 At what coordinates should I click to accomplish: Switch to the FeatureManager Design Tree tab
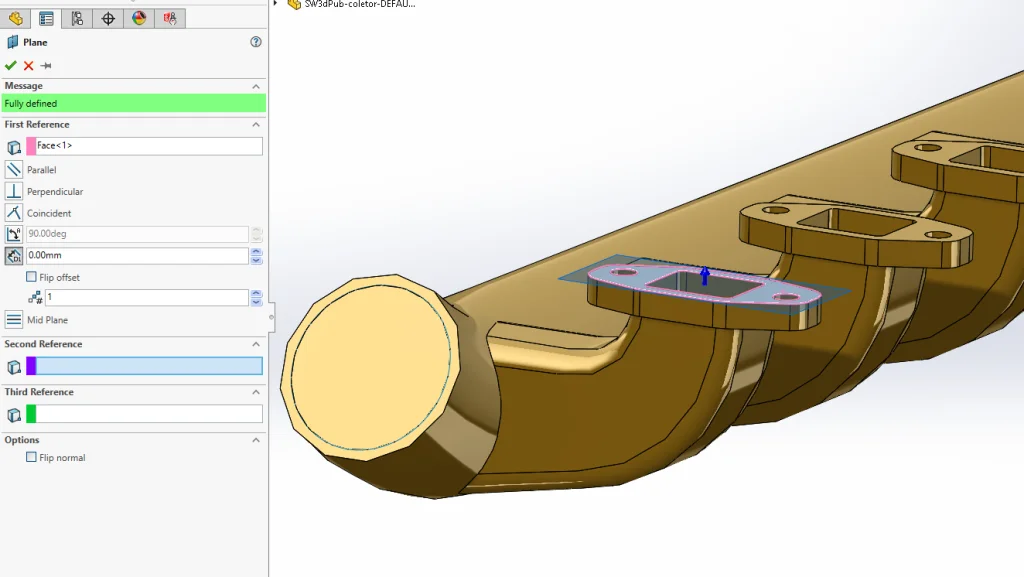click(x=15, y=17)
